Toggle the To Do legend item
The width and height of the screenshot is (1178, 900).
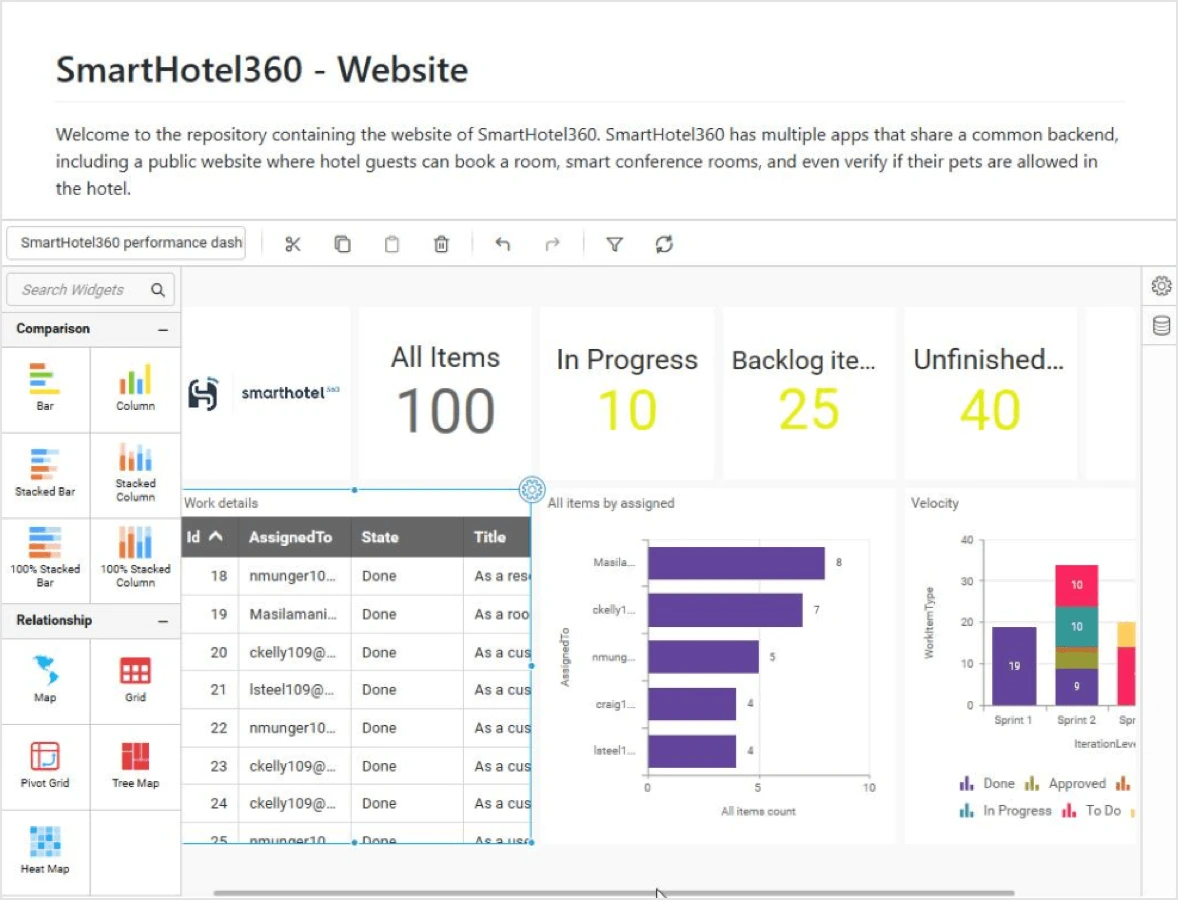[x=1093, y=811]
